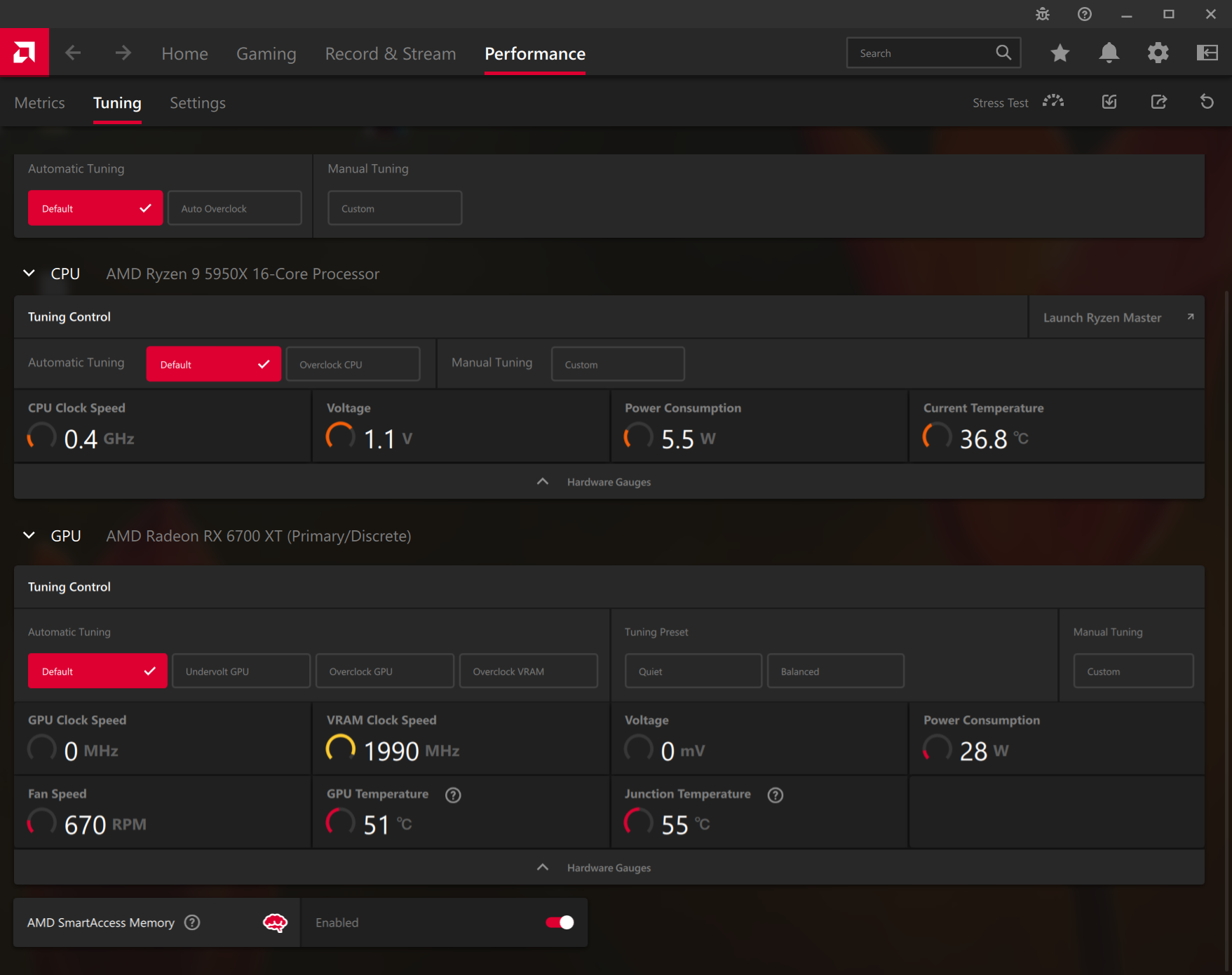Open the Performance tab
The height and width of the screenshot is (975, 1232).
(535, 53)
